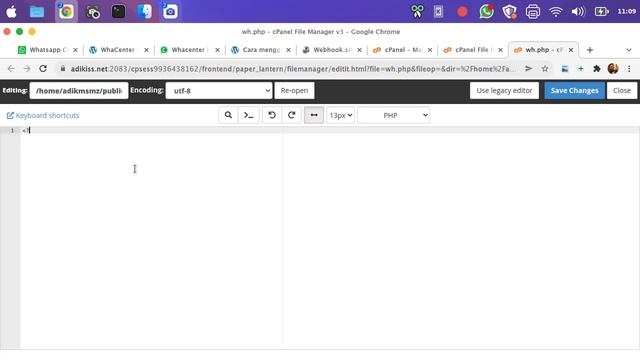The image size is (640, 360).
Task: Toggle word wrap in editor
Action: (314, 115)
